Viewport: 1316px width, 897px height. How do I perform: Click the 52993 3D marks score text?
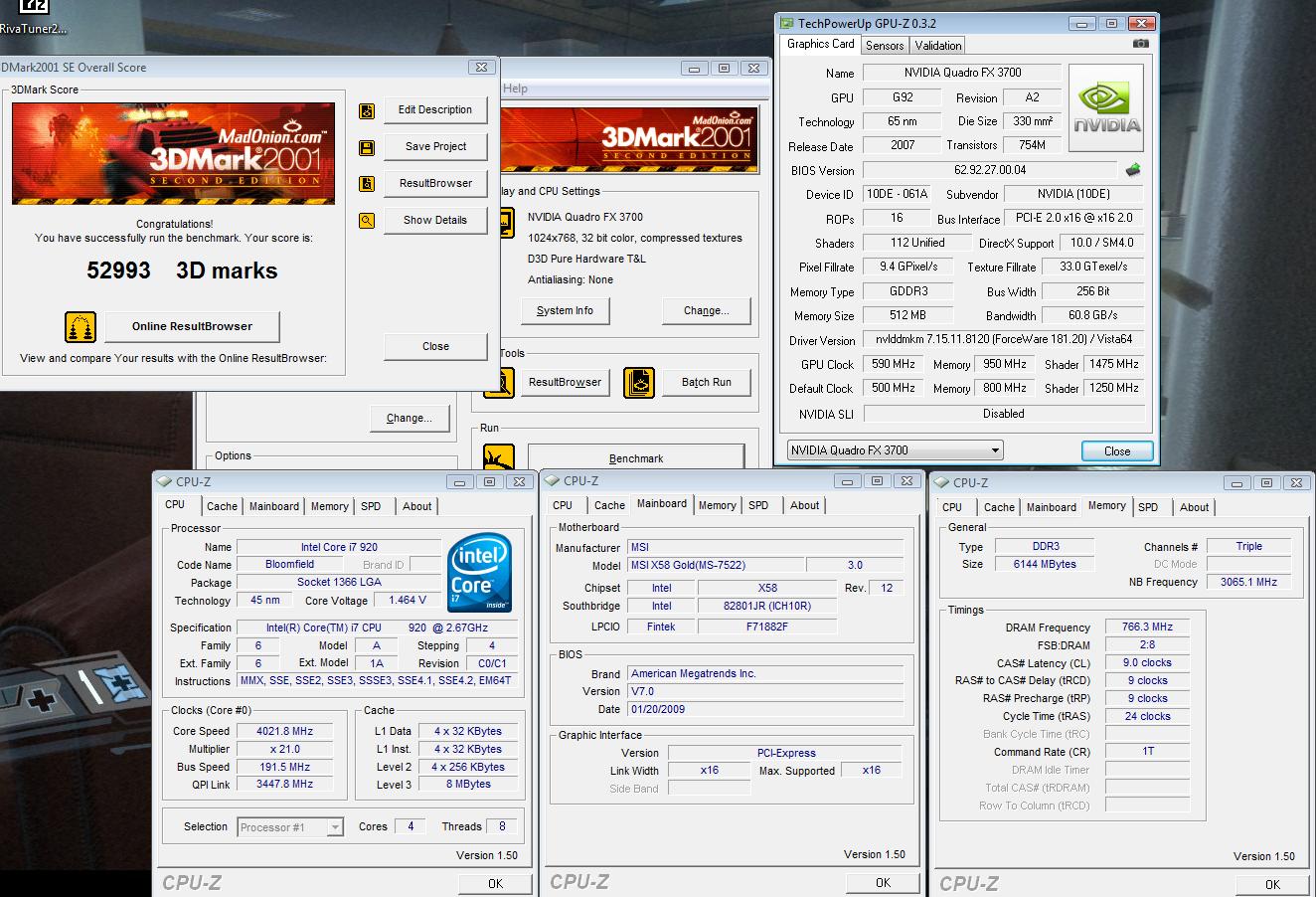pyautogui.click(x=182, y=270)
